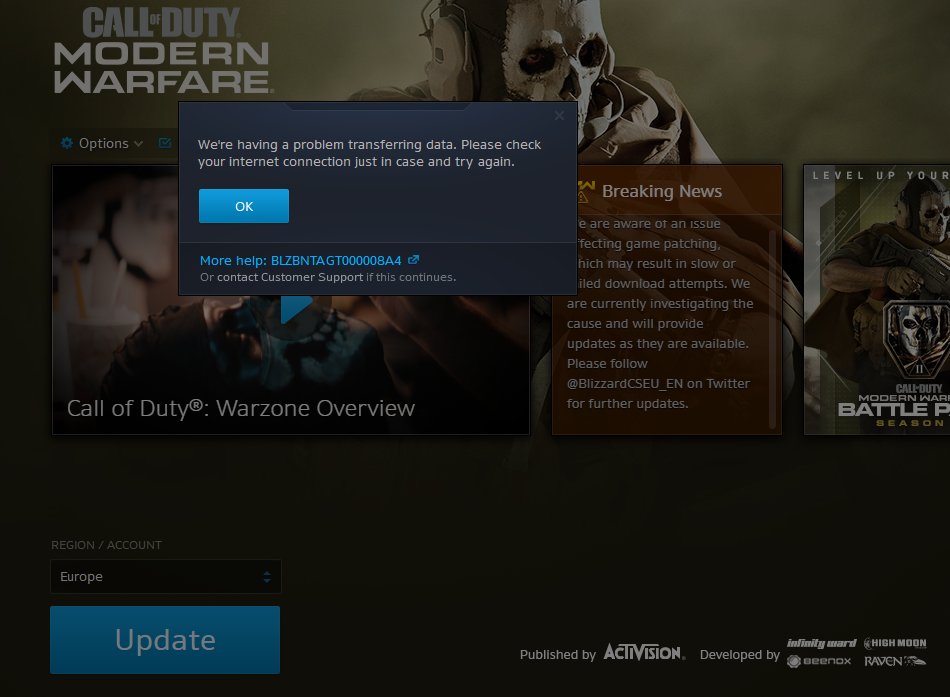Open the Europe region dropdown
Screen dimensions: 950x697
point(165,576)
